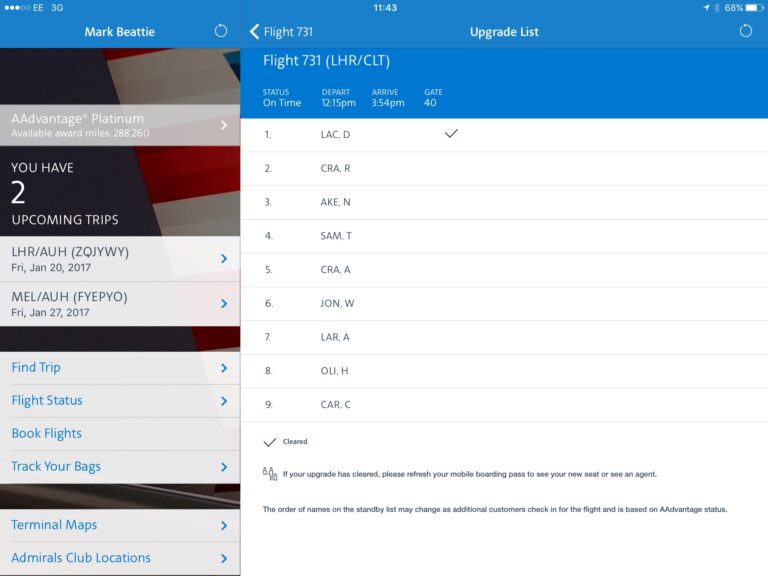768x576 pixels.
Task: Open AAdvantage Platinum account details
Action: (x=120, y=125)
